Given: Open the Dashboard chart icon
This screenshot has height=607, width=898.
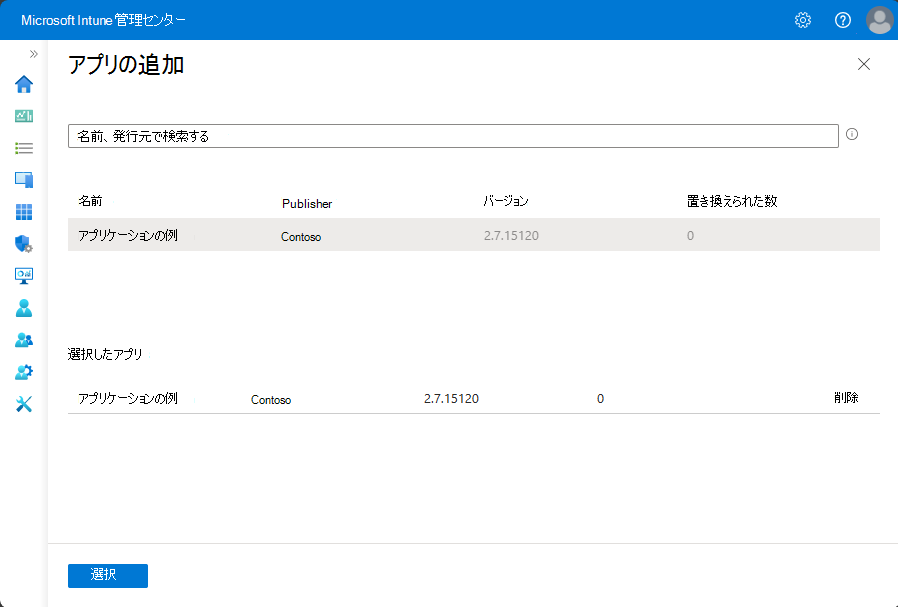Looking at the screenshot, I should (24, 116).
